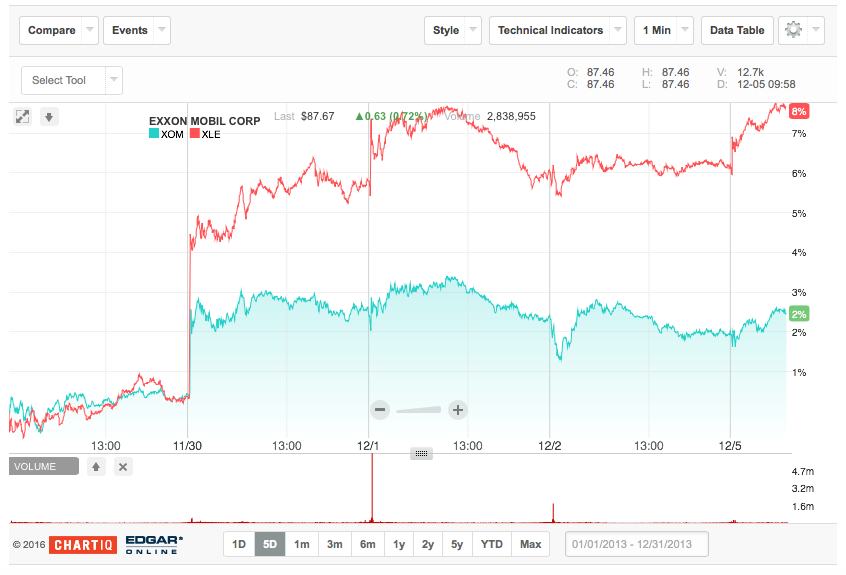The image size is (846, 575).
Task: Move the VOLUME panel up with arrow
Action: tap(96, 467)
